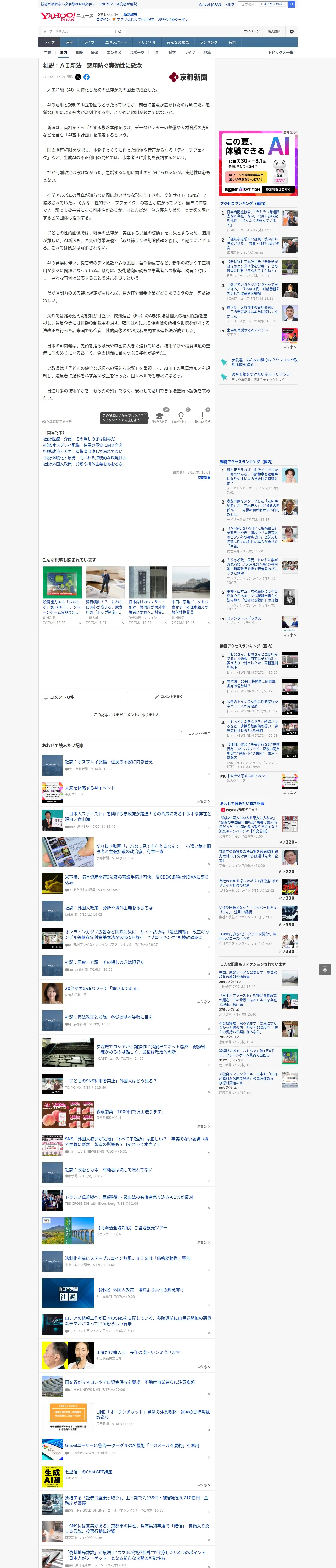Screen dimensions: 336x1568
Task: Click the コメント0件 speech bubble icon
Action: click(x=46, y=697)
